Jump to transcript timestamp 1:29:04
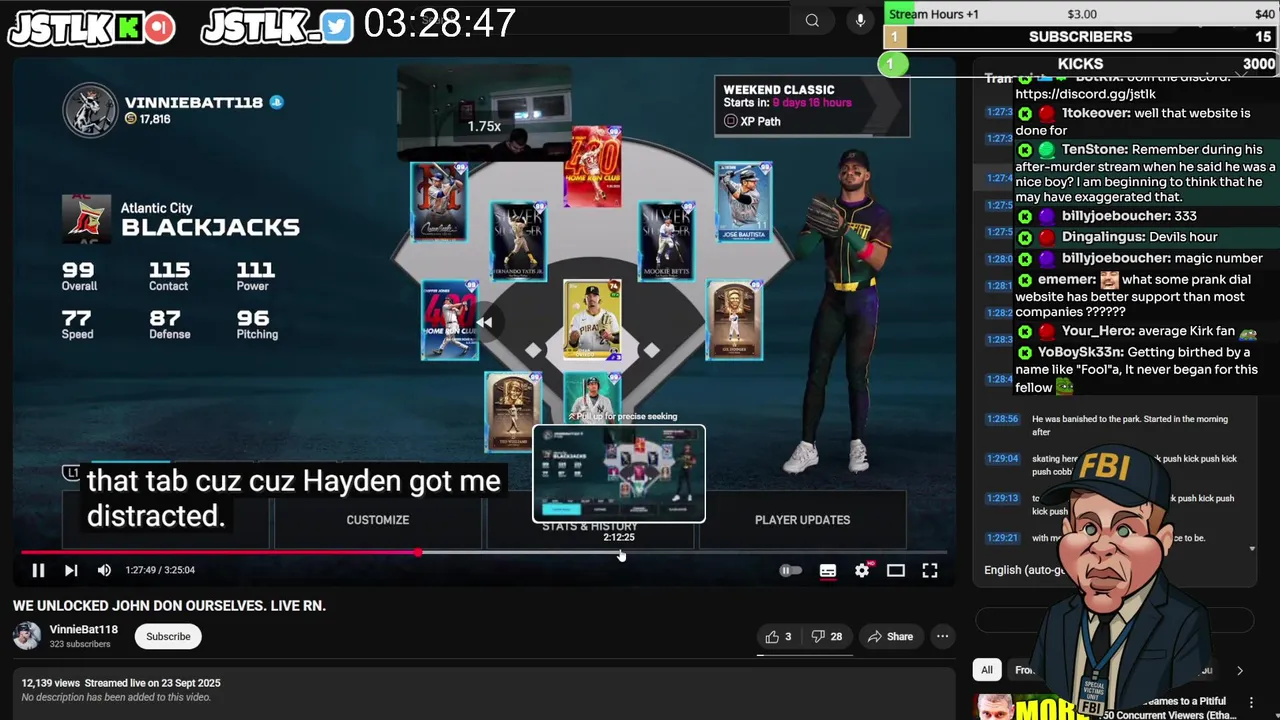This screenshot has width=1280, height=720. pos(1002,458)
